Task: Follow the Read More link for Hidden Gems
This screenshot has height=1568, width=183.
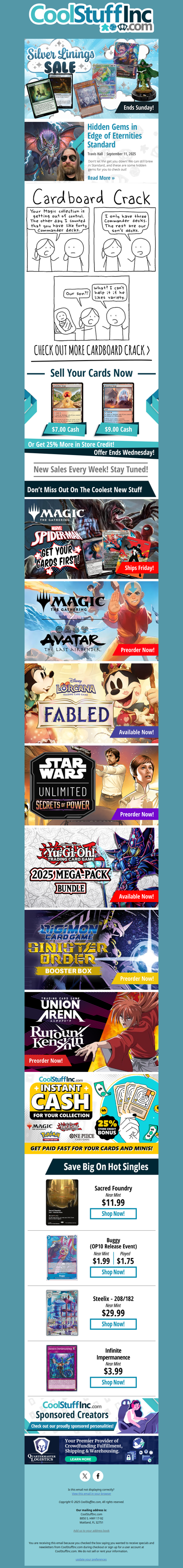Action: [x=101, y=178]
